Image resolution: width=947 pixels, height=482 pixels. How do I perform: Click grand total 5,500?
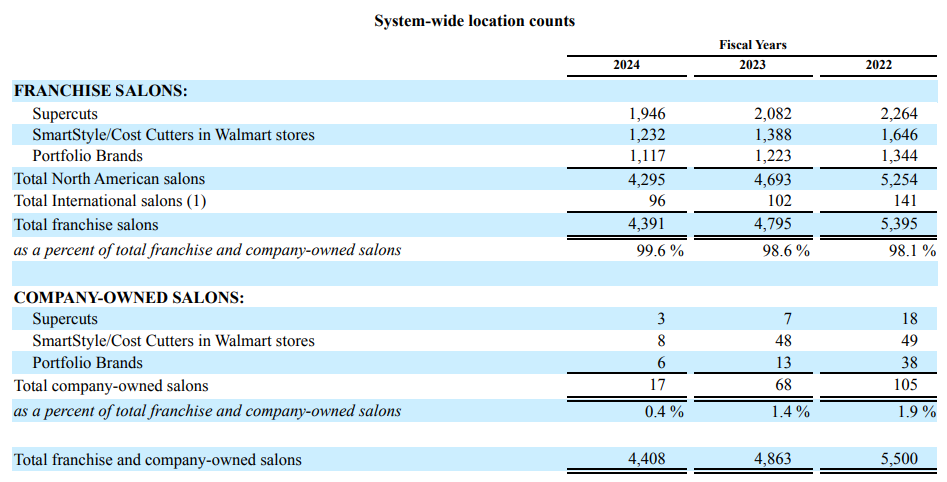(899, 458)
